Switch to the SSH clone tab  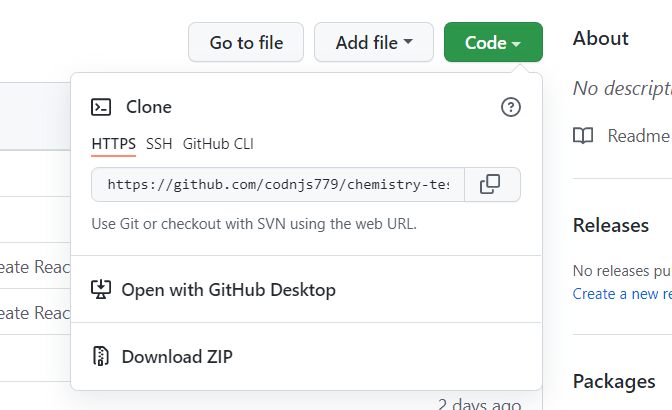pyautogui.click(x=159, y=144)
